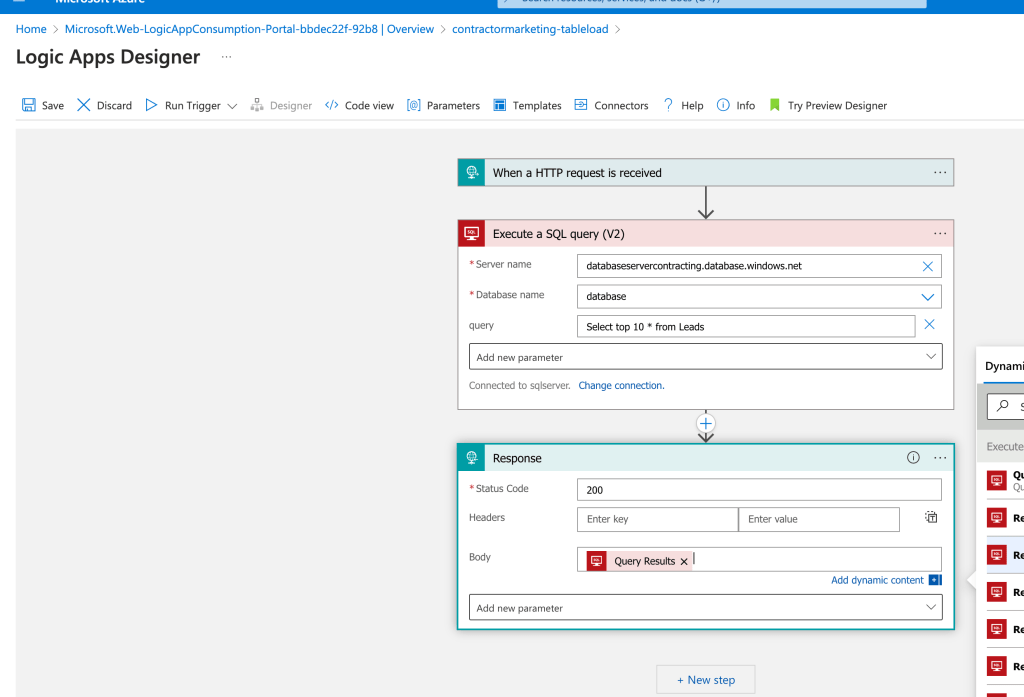Expand the Database name dropdown
Viewport: 1024px width, 697px height.
coord(927,297)
